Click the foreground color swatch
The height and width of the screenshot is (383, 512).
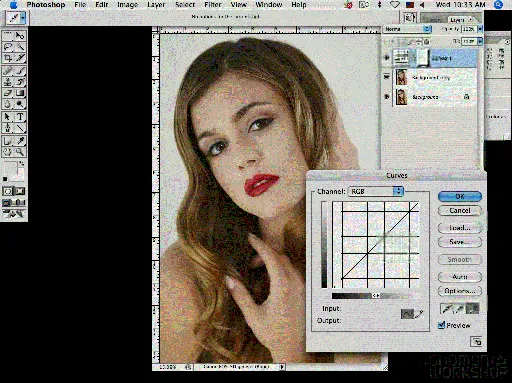pos(10,168)
